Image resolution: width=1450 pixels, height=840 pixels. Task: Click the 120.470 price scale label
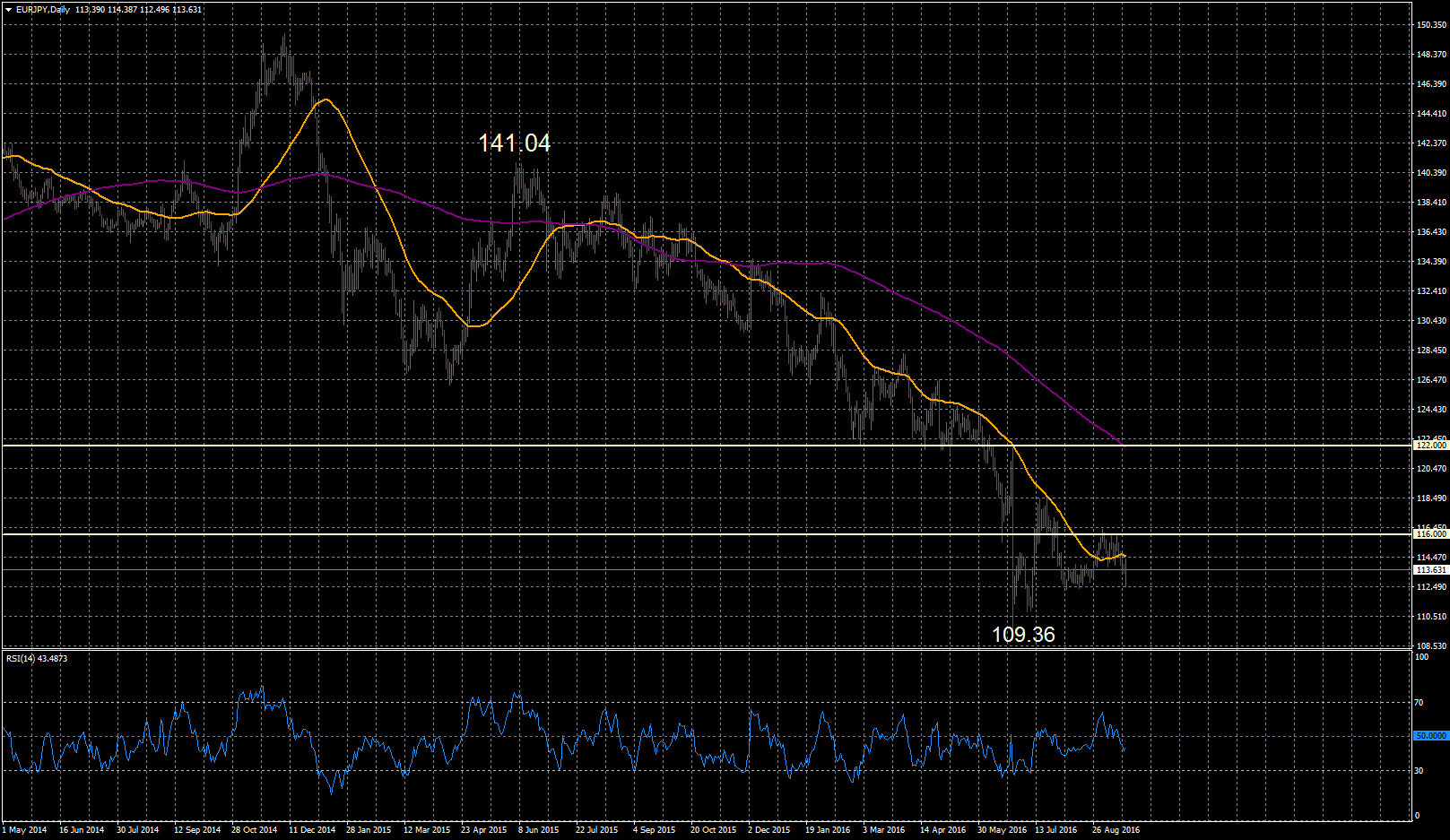click(1431, 469)
